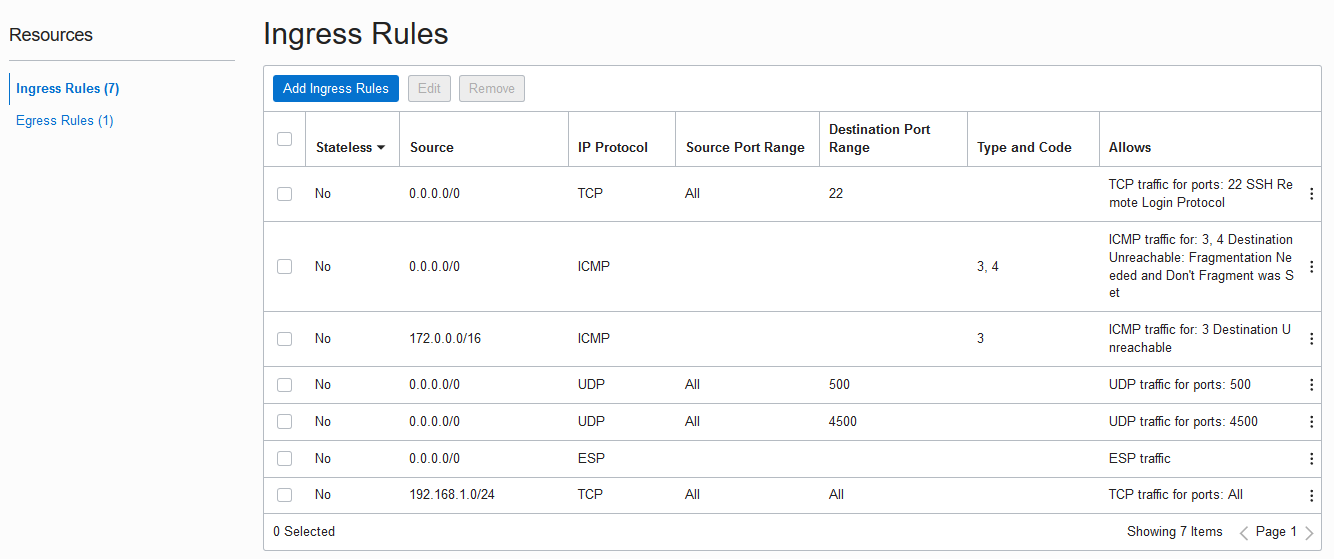The height and width of the screenshot is (559, 1334).
Task: Go to next page of rules
Action: click(x=1309, y=533)
